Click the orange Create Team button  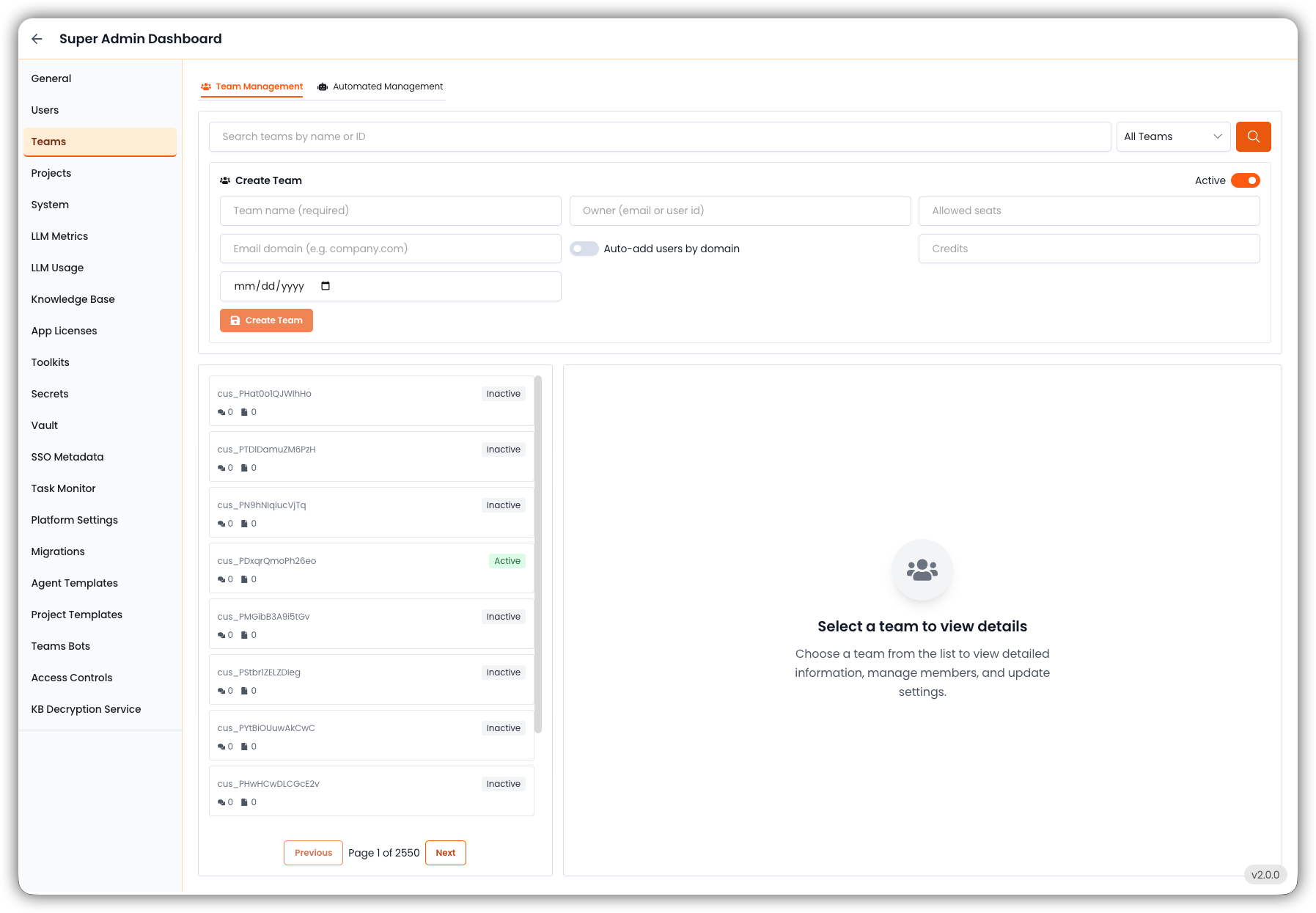[266, 320]
